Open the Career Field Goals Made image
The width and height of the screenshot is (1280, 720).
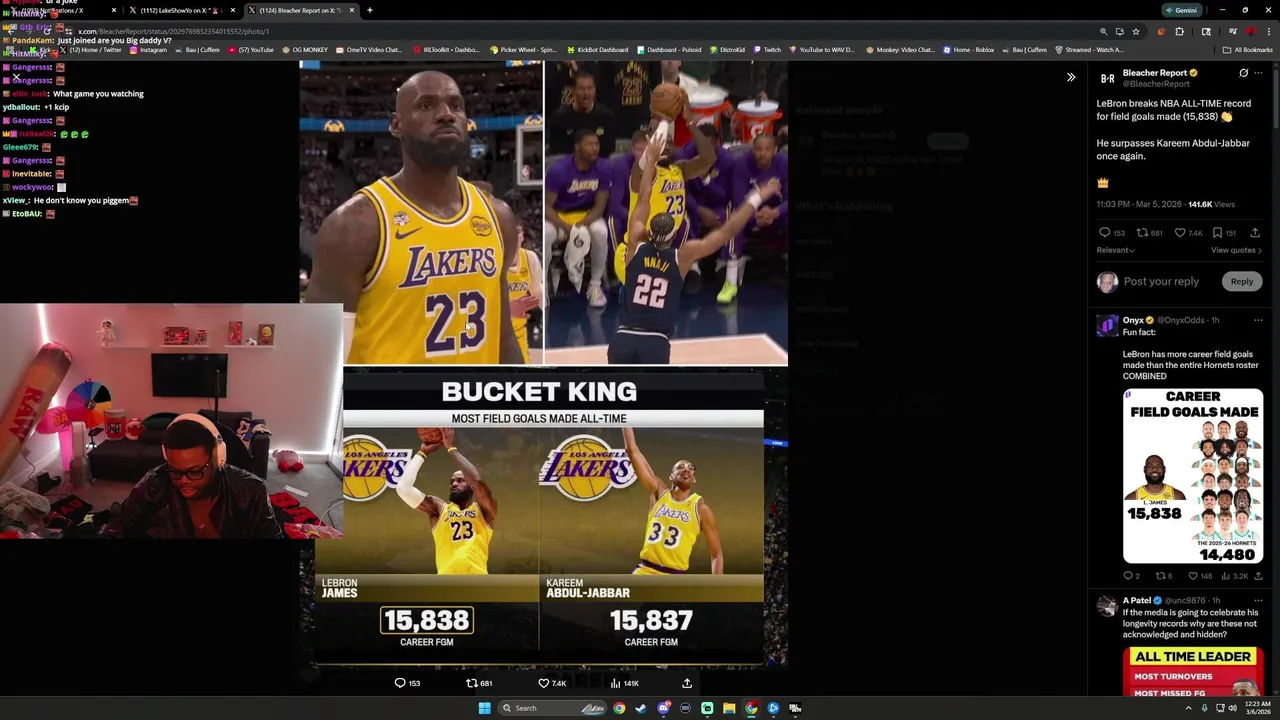coord(1193,476)
